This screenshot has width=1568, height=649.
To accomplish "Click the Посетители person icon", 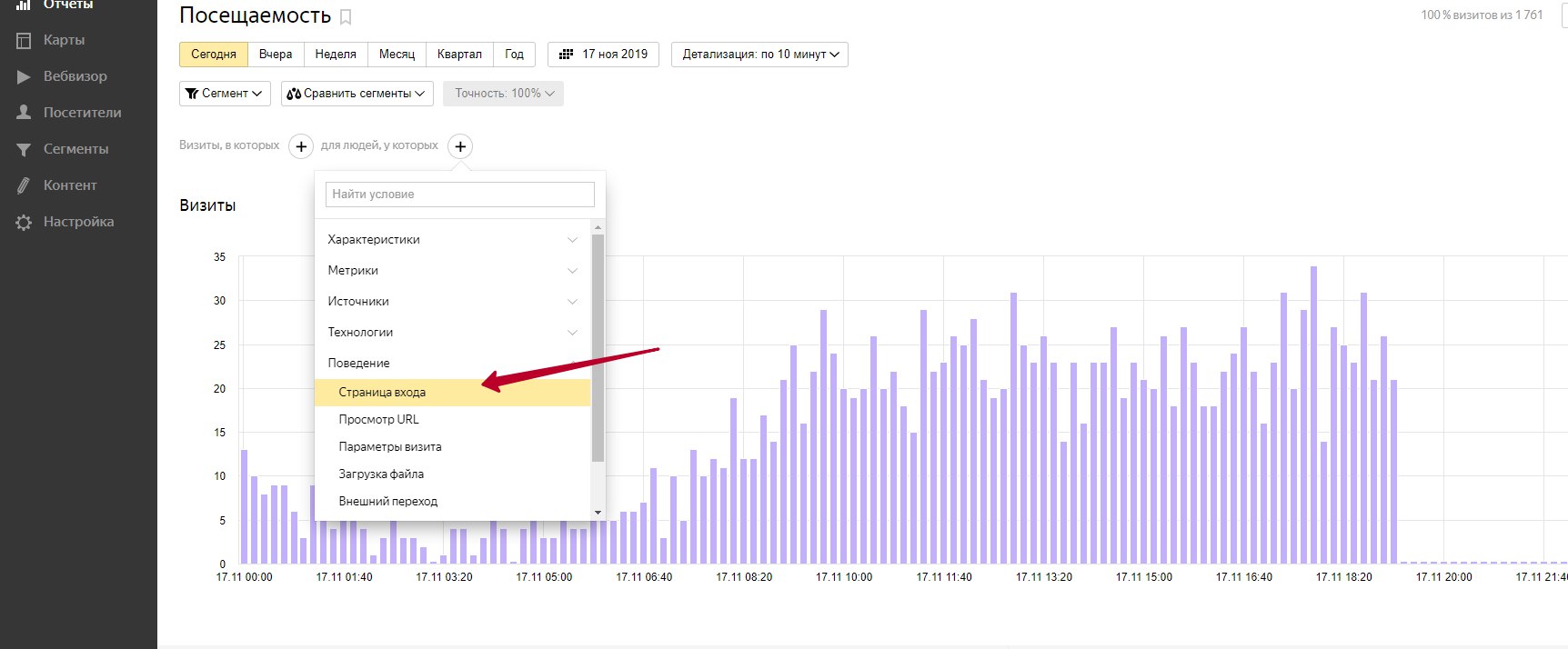I will pyautogui.click(x=24, y=113).
